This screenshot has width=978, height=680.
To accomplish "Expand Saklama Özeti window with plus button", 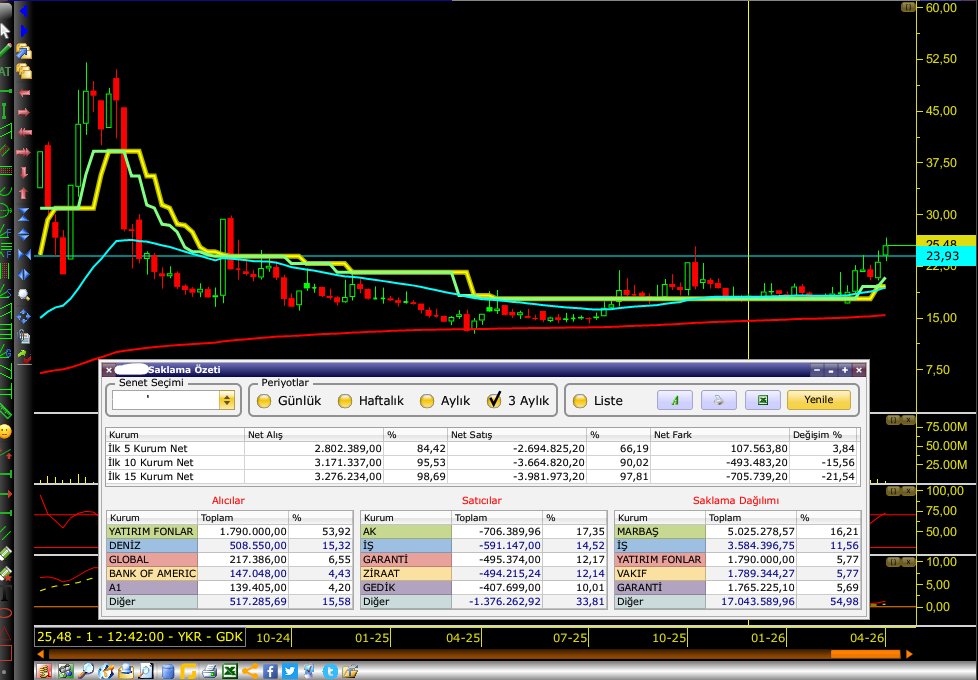I will [x=845, y=370].
